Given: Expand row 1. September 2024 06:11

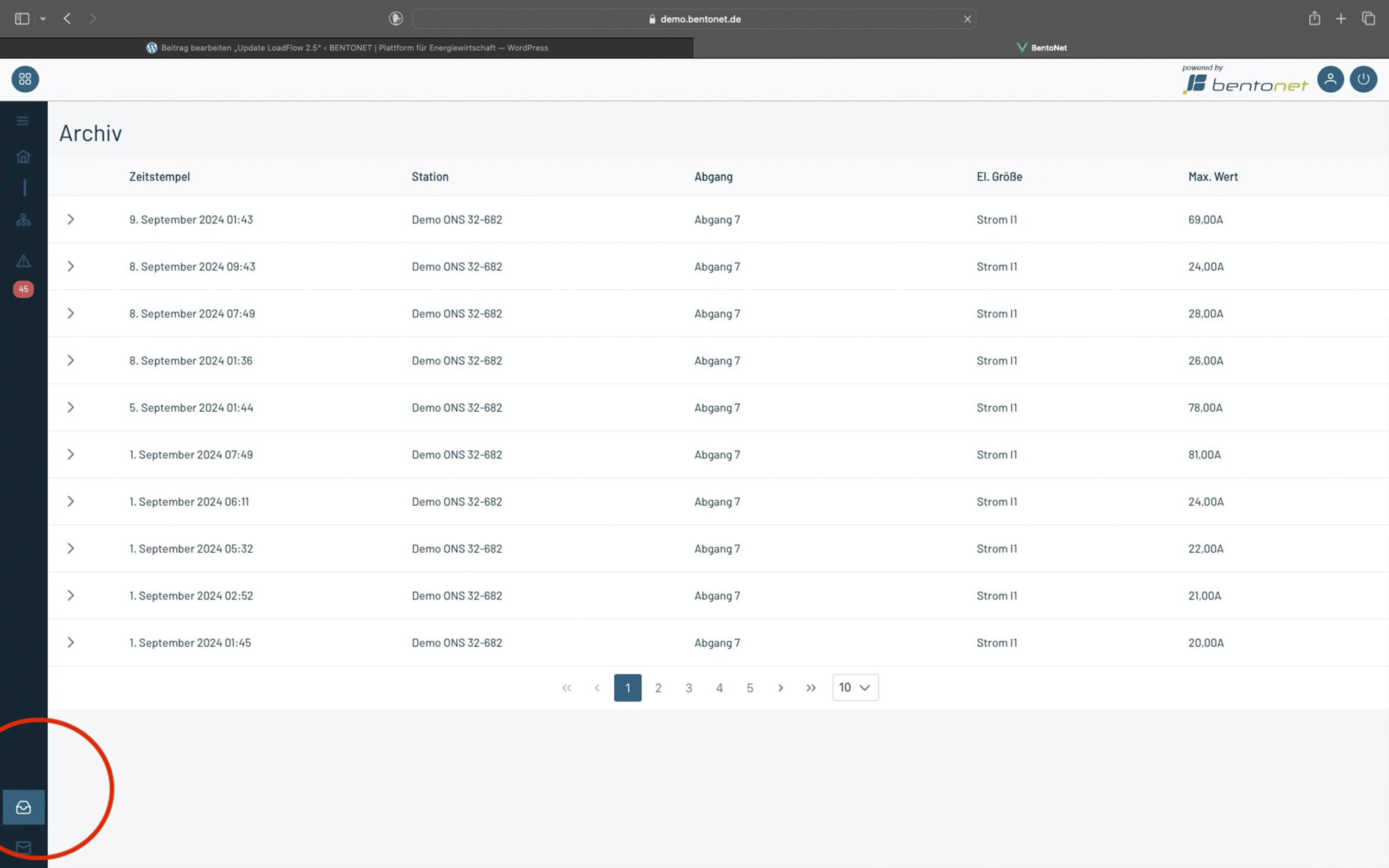Looking at the screenshot, I should [x=71, y=502].
